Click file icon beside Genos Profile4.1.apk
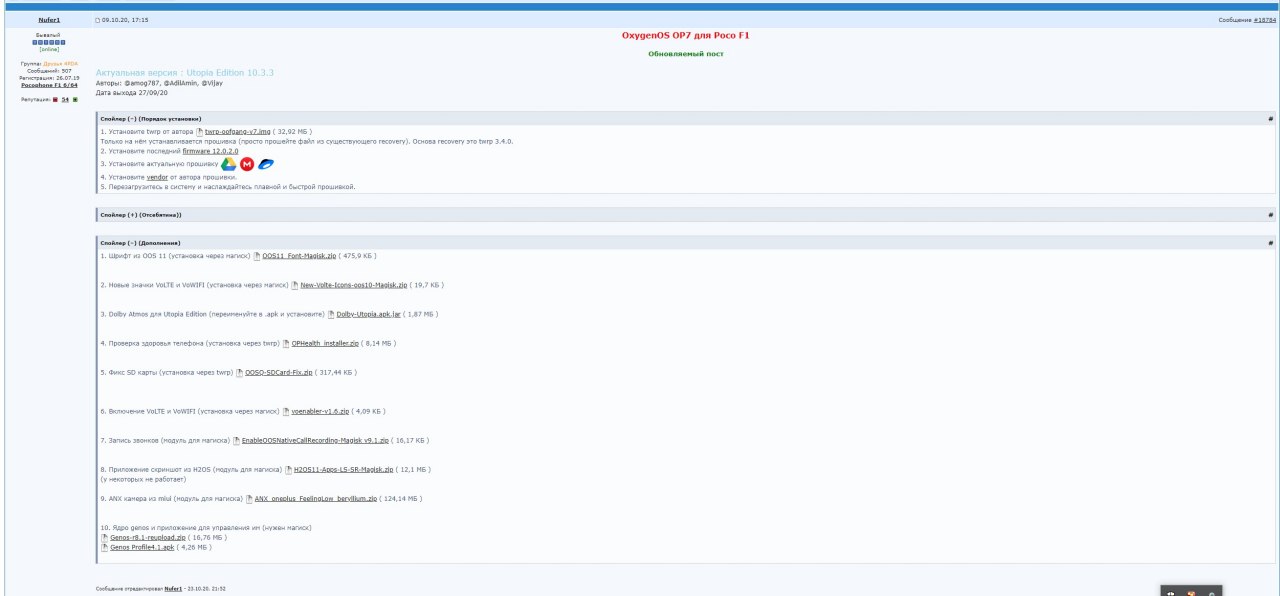 click(x=104, y=547)
